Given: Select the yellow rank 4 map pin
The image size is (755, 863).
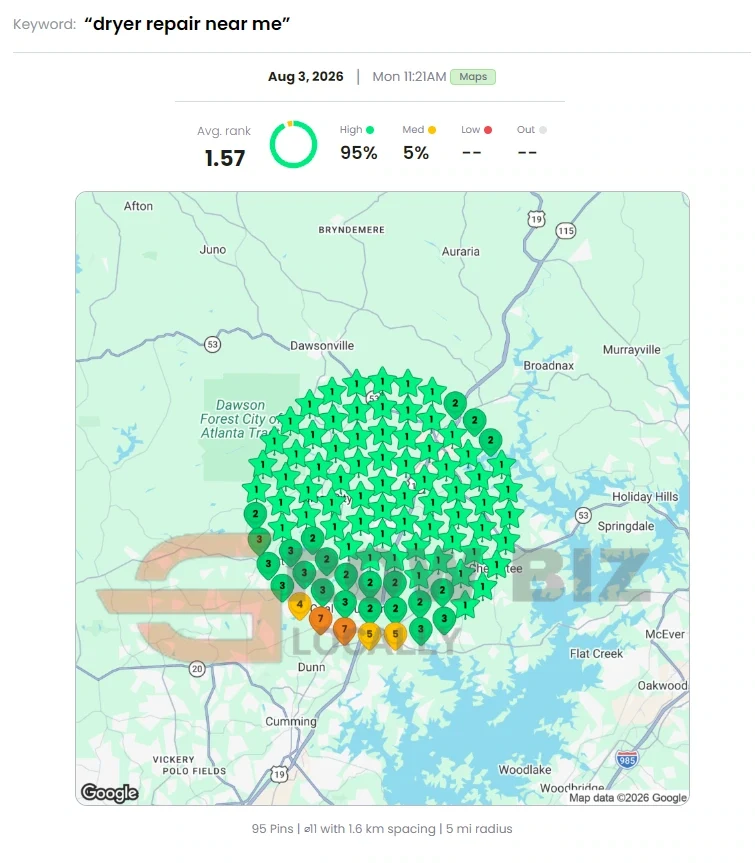Looking at the screenshot, I should 299,605.
